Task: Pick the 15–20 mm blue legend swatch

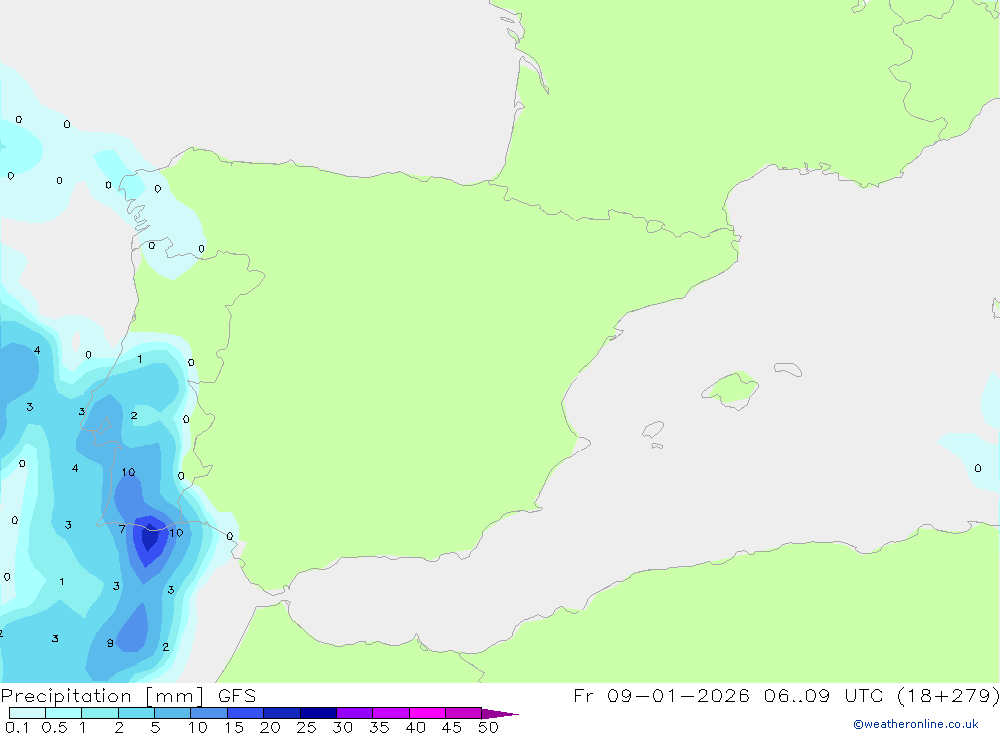Action: [245, 713]
